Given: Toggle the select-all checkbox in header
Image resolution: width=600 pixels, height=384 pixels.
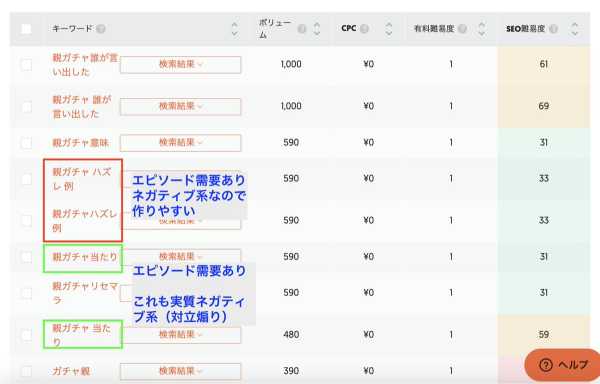Looking at the screenshot, I should (x=26, y=29).
